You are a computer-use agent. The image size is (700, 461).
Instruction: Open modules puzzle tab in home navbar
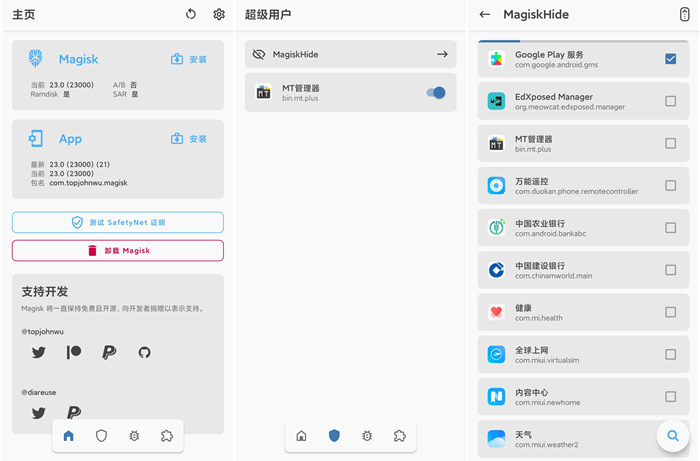167,436
